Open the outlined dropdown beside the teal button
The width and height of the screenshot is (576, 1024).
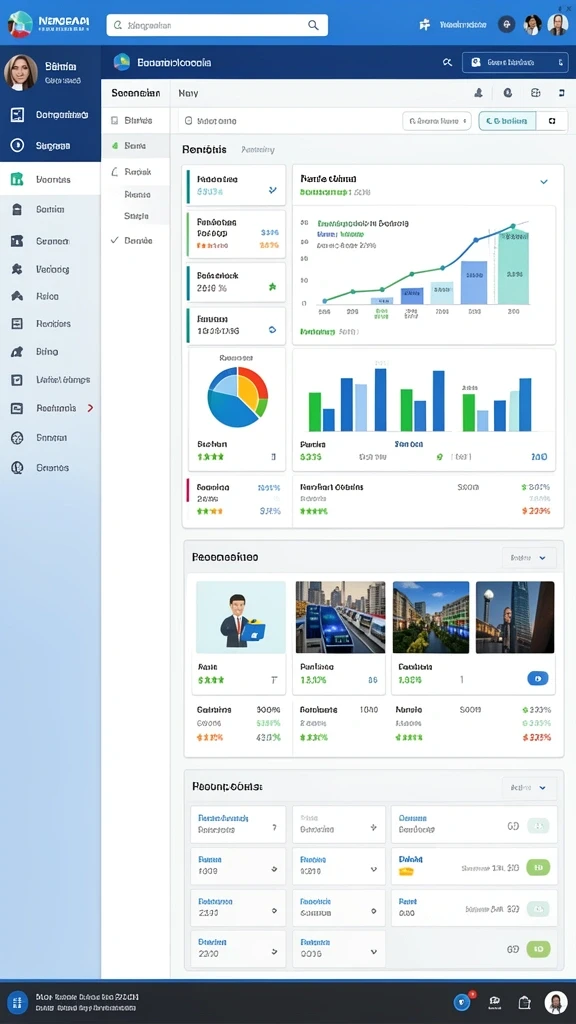point(436,121)
